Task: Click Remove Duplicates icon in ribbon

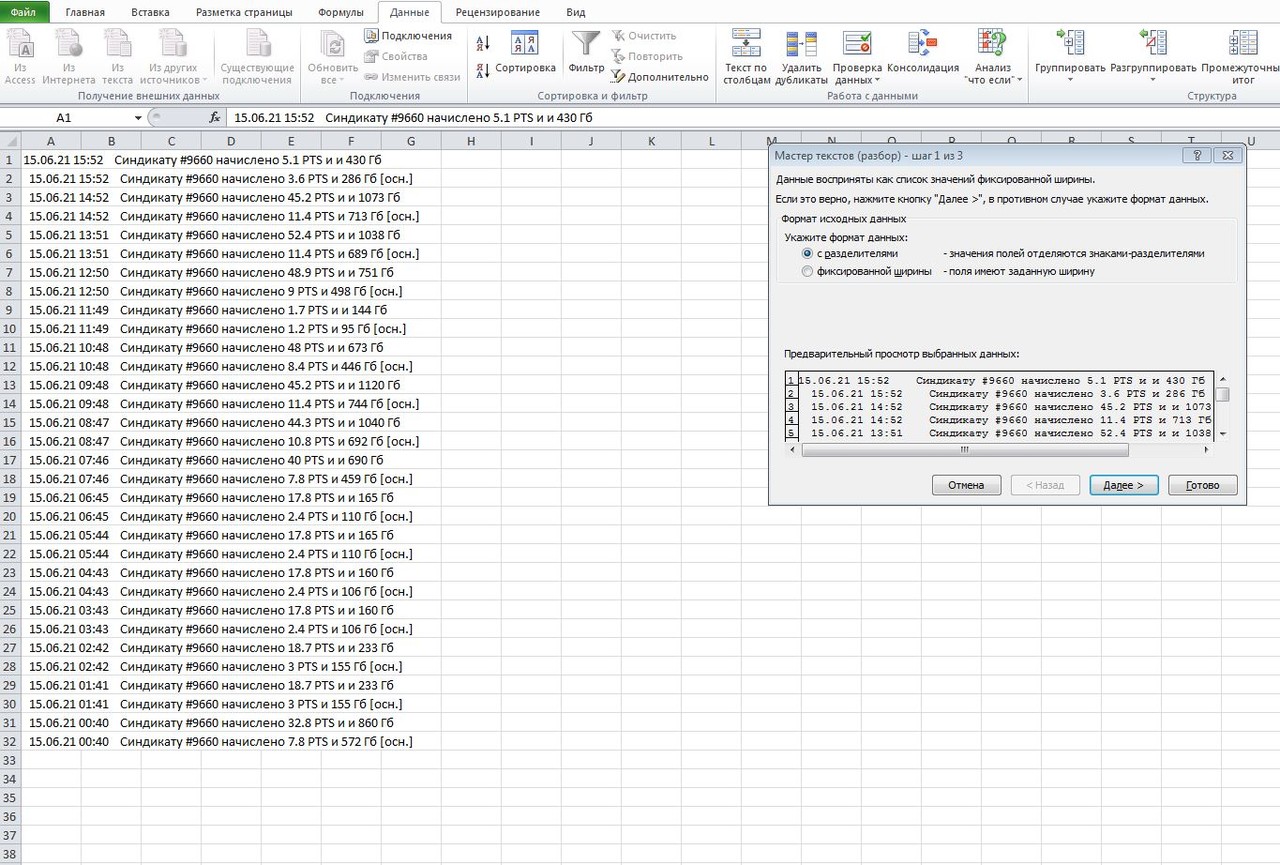Action: coord(801,42)
